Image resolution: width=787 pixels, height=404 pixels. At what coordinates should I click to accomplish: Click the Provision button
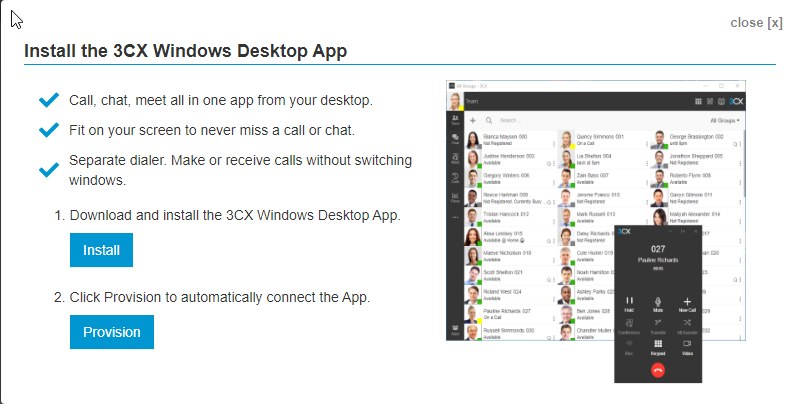(x=112, y=332)
